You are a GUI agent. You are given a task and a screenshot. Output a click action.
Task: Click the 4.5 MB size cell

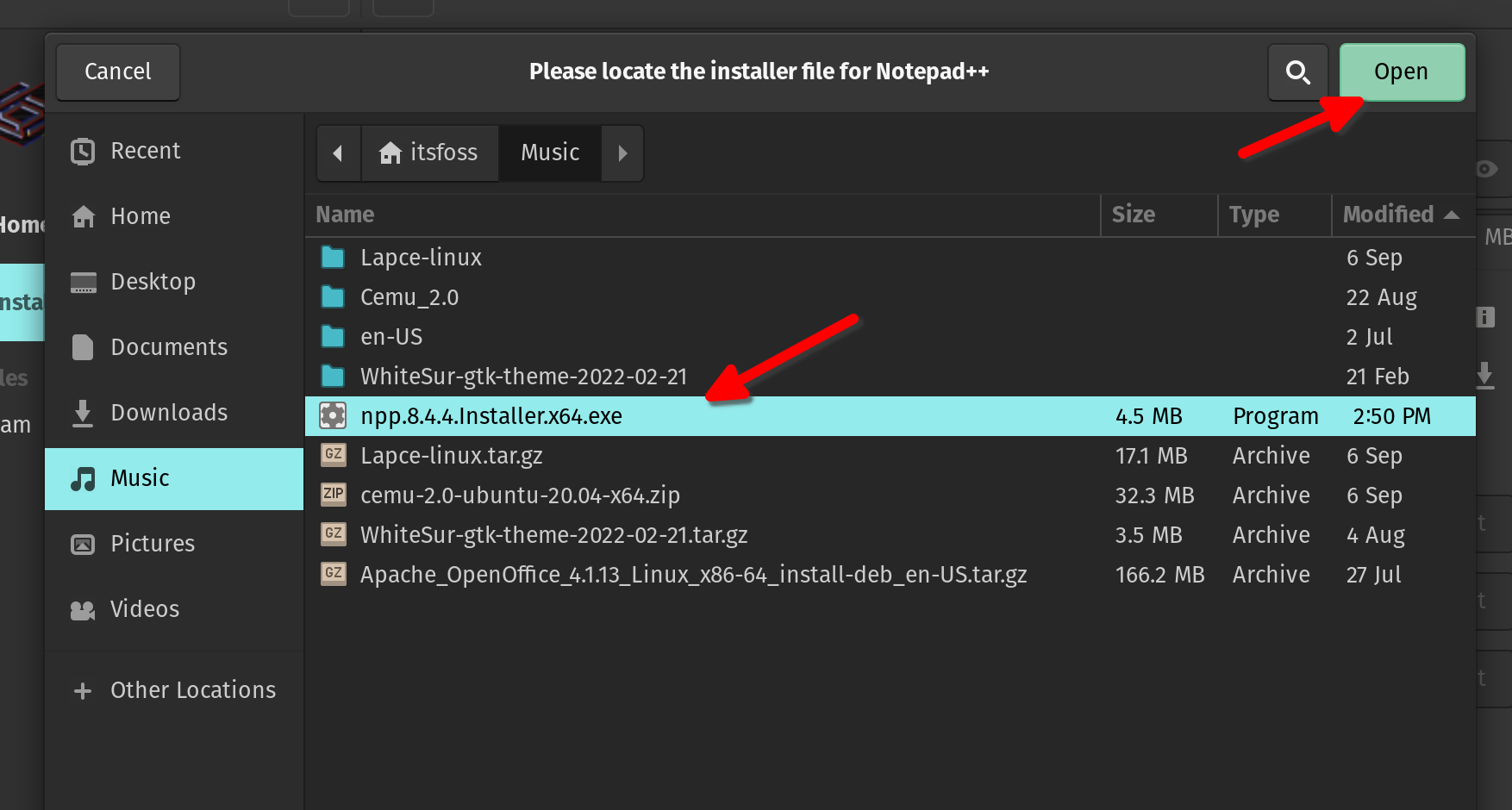click(1149, 416)
